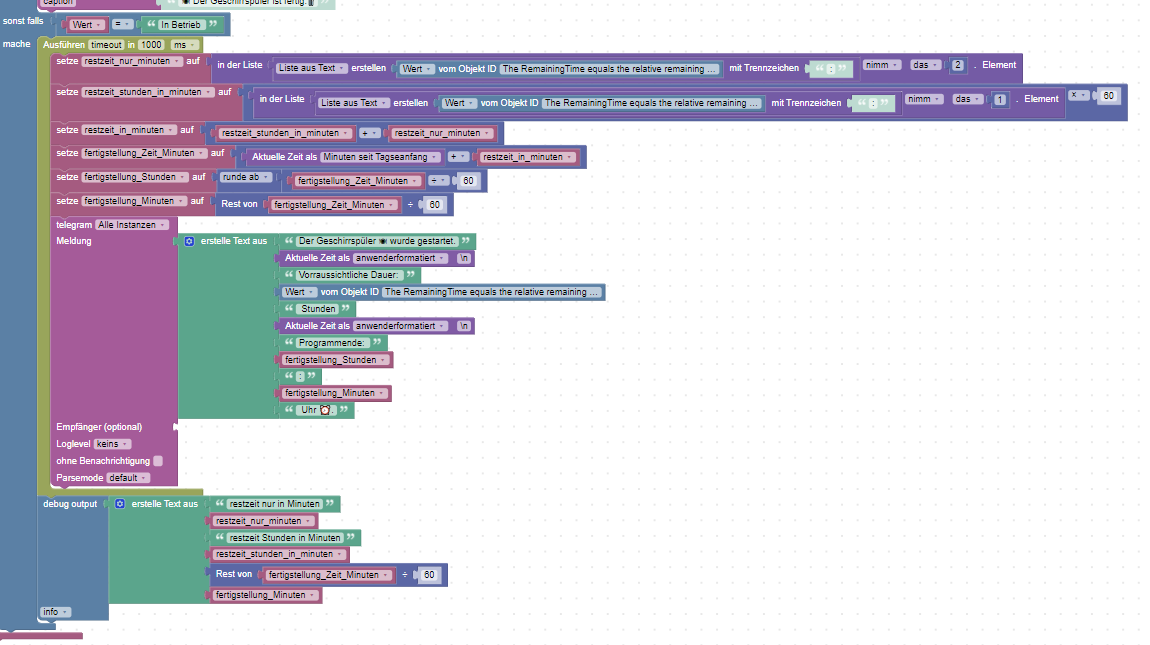
Task: Open the 'Liste aus Text' dropdown in the first setze row
Action: tap(312, 68)
